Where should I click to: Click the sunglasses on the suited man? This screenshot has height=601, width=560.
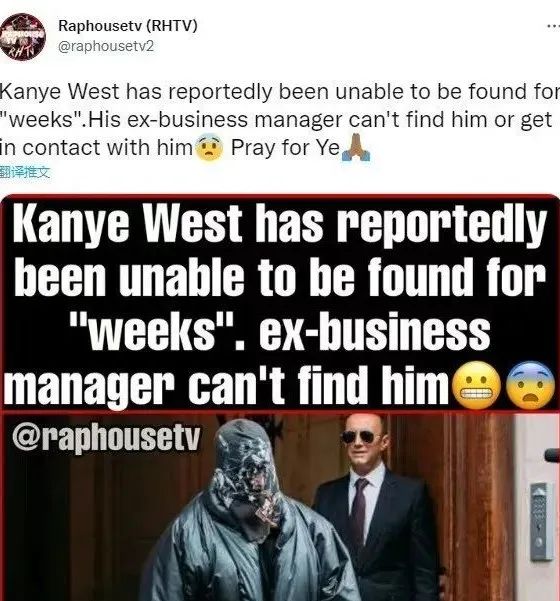pos(358,437)
